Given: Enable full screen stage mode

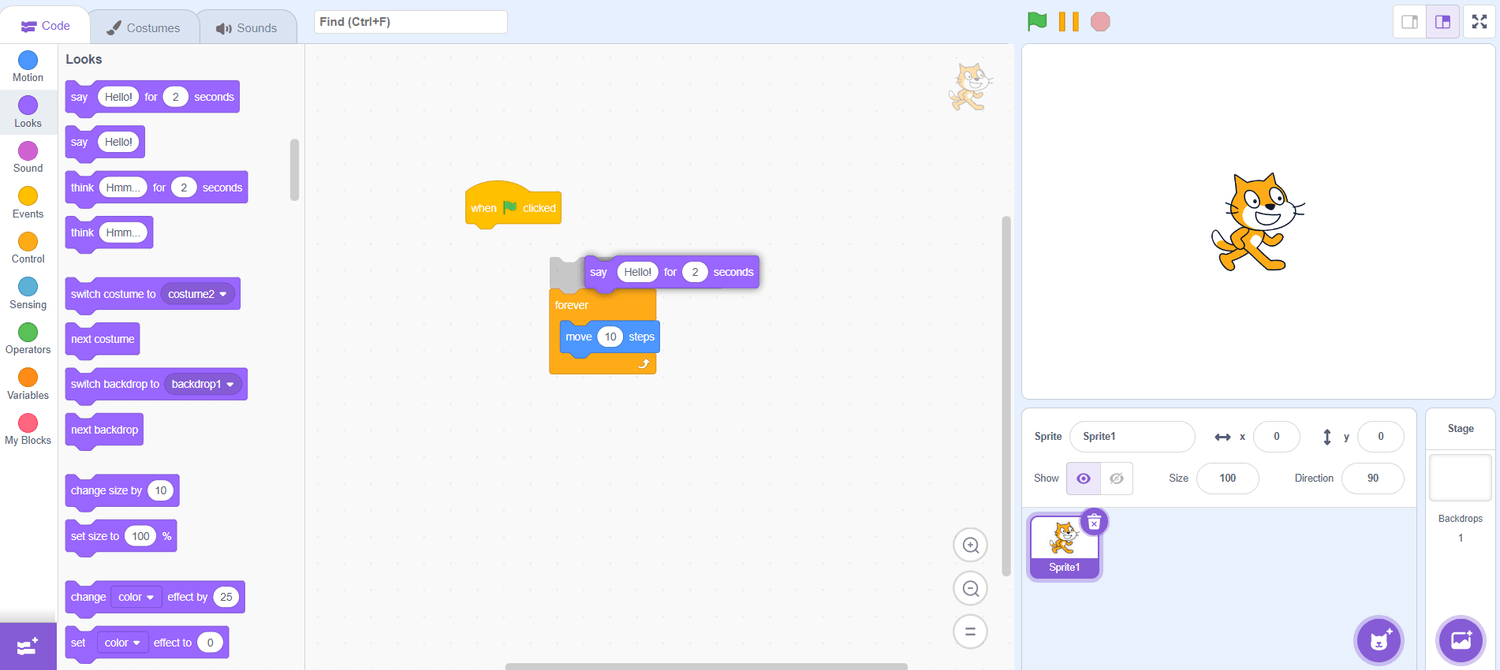Looking at the screenshot, I should [x=1479, y=20].
